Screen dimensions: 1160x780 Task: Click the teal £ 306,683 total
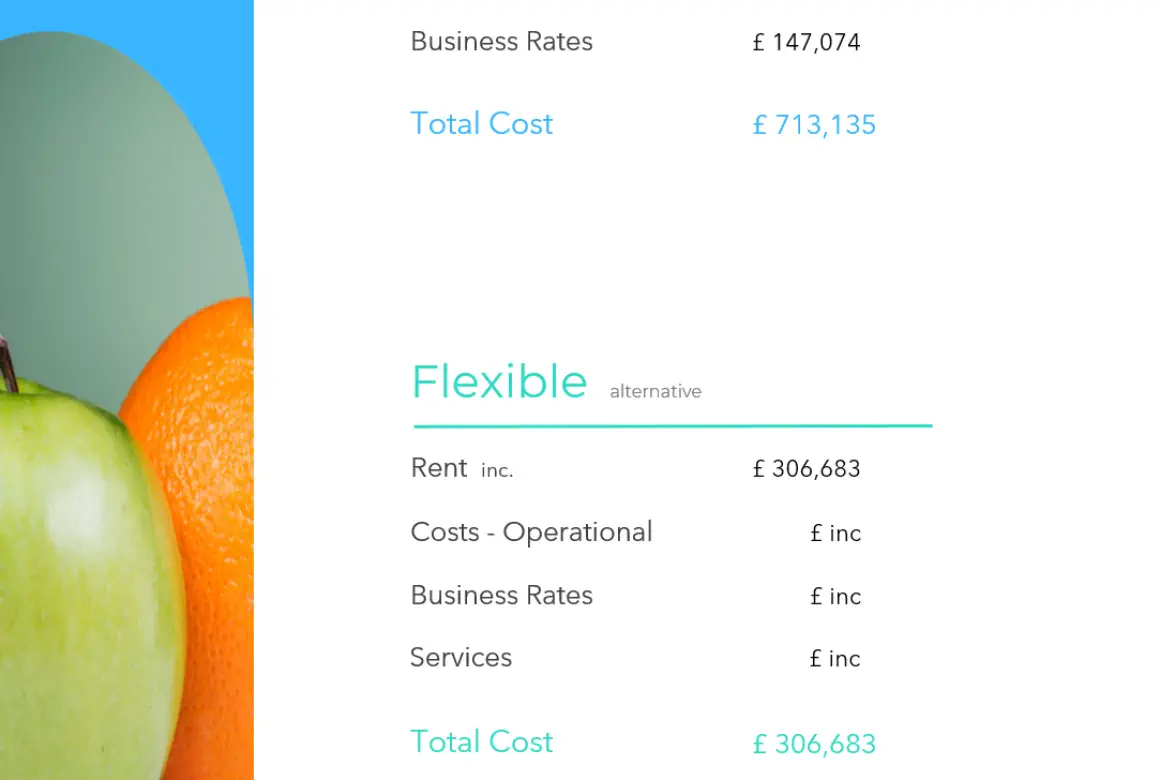[x=814, y=744]
